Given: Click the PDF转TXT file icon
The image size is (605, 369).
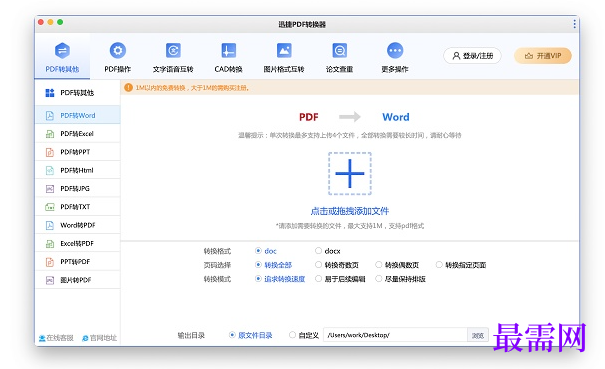Looking at the screenshot, I should point(50,207).
